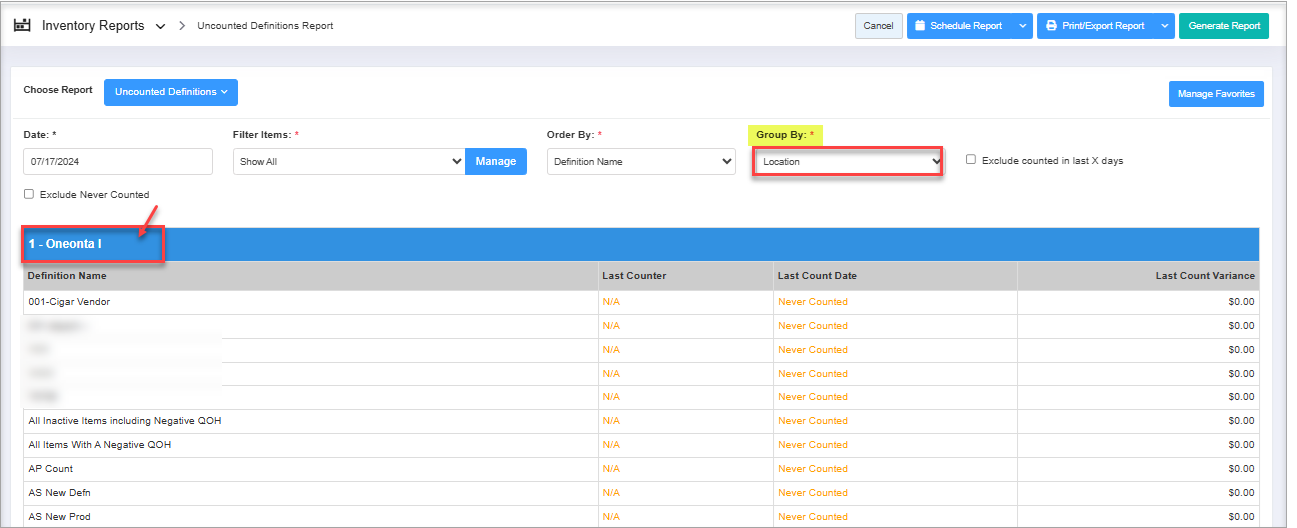Enable Exclude counted in last X days
The width and height of the screenshot is (1297, 528).
click(x=971, y=160)
